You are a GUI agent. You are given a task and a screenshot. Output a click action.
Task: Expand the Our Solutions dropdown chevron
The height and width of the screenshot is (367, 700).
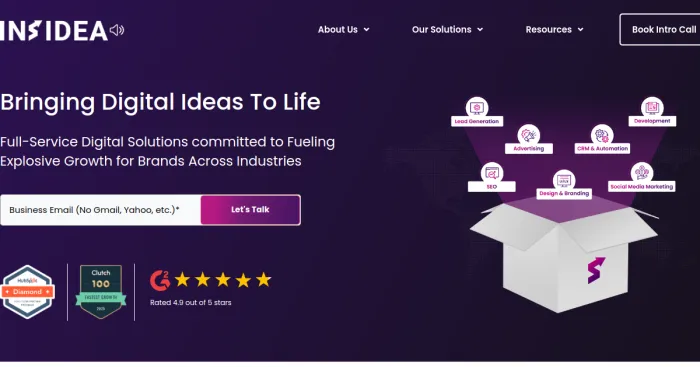480,29
